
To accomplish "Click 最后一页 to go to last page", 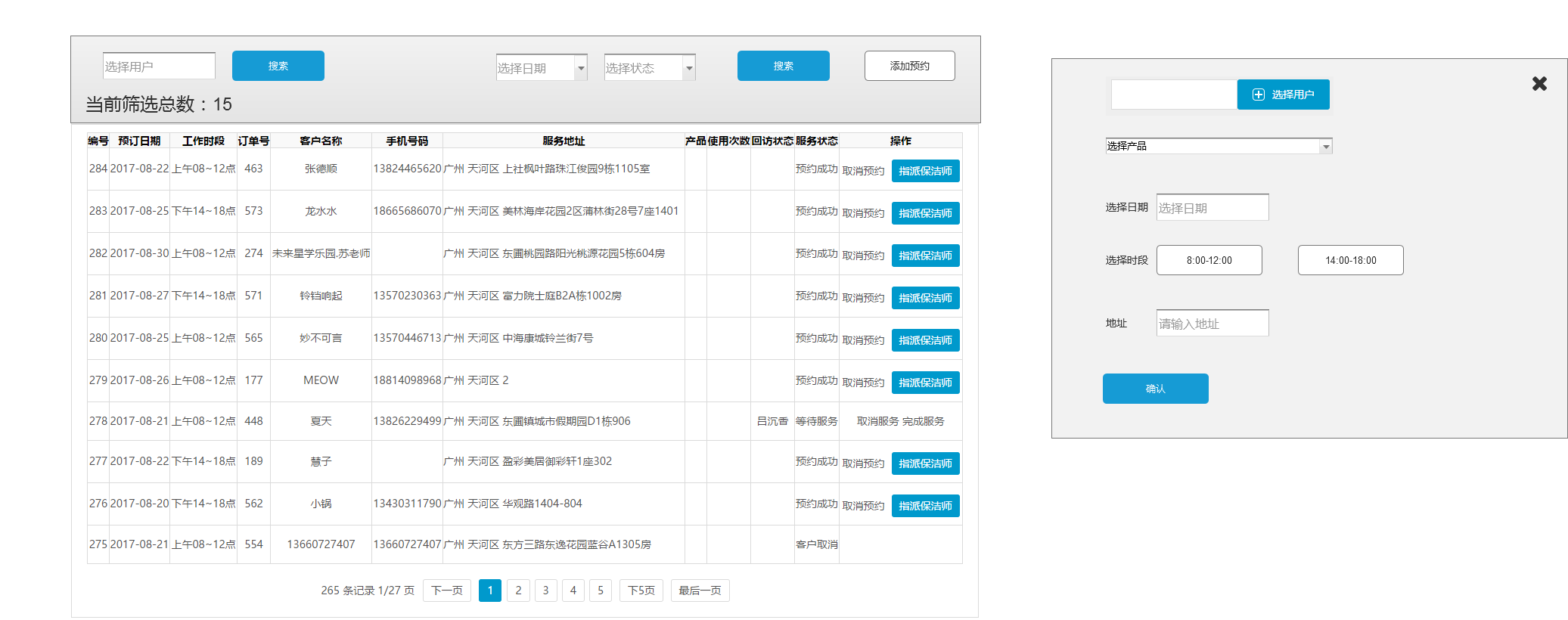I will [x=700, y=591].
